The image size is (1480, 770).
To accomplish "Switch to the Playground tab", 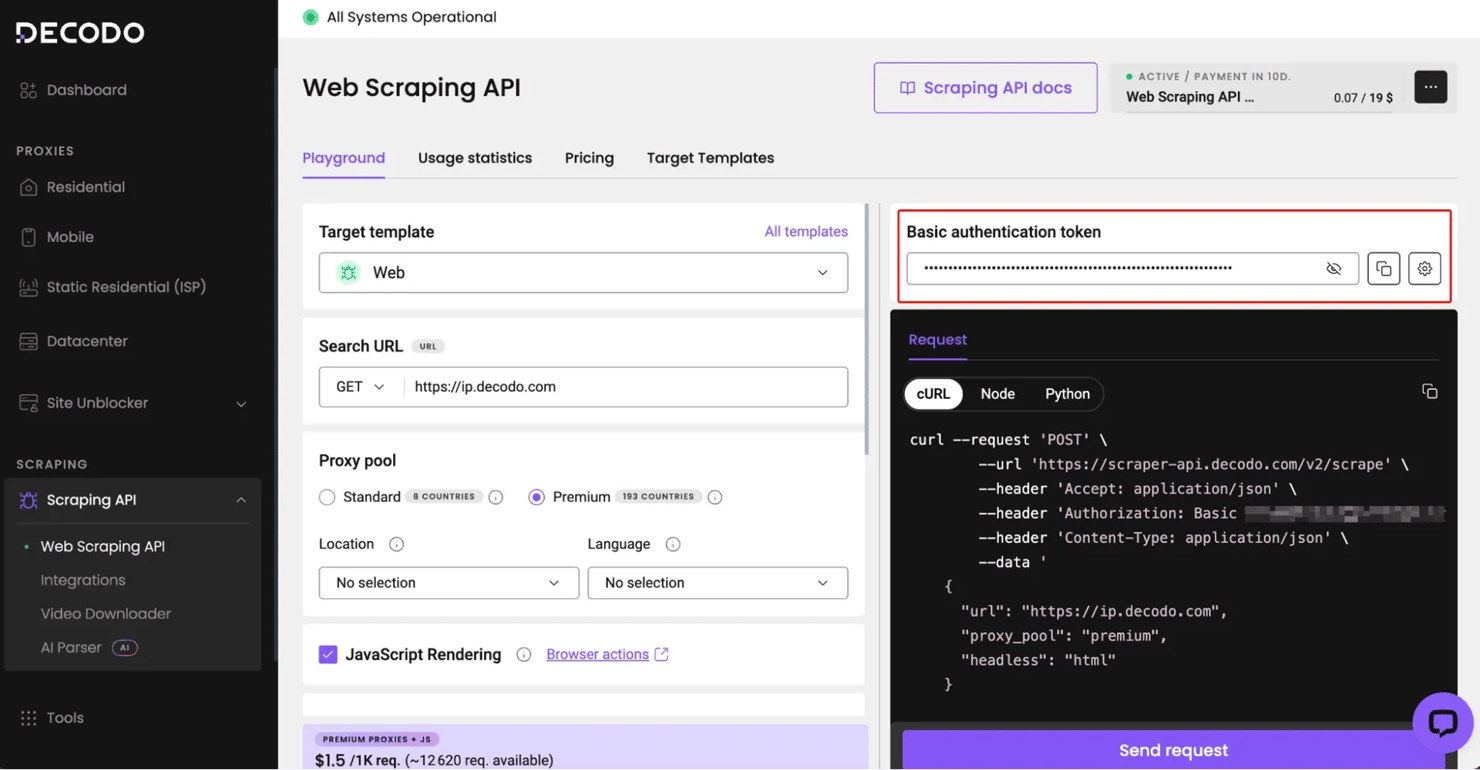I will pos(344,158).
